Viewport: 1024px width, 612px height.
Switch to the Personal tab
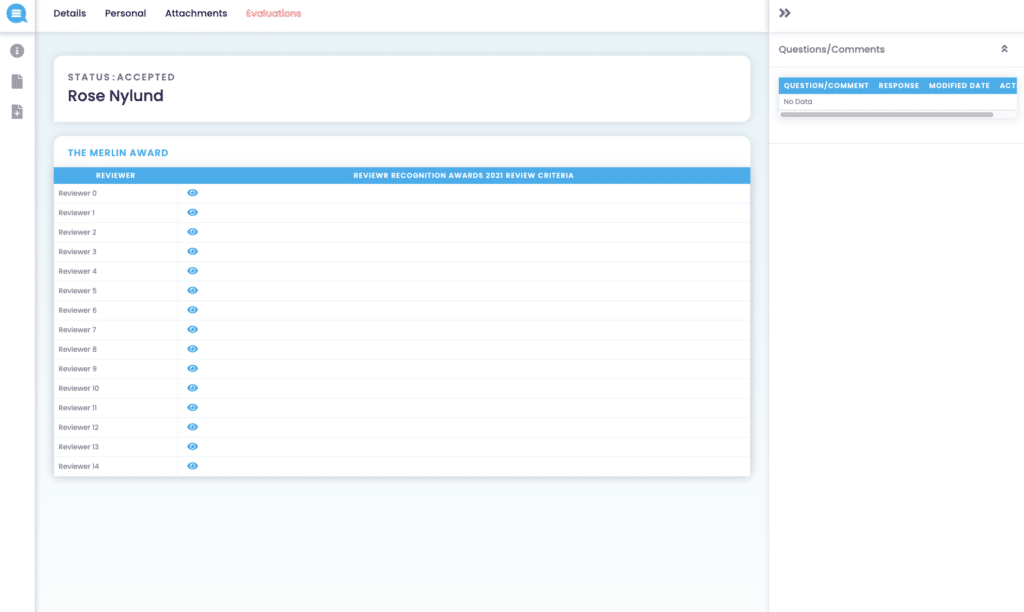(125, 13)
